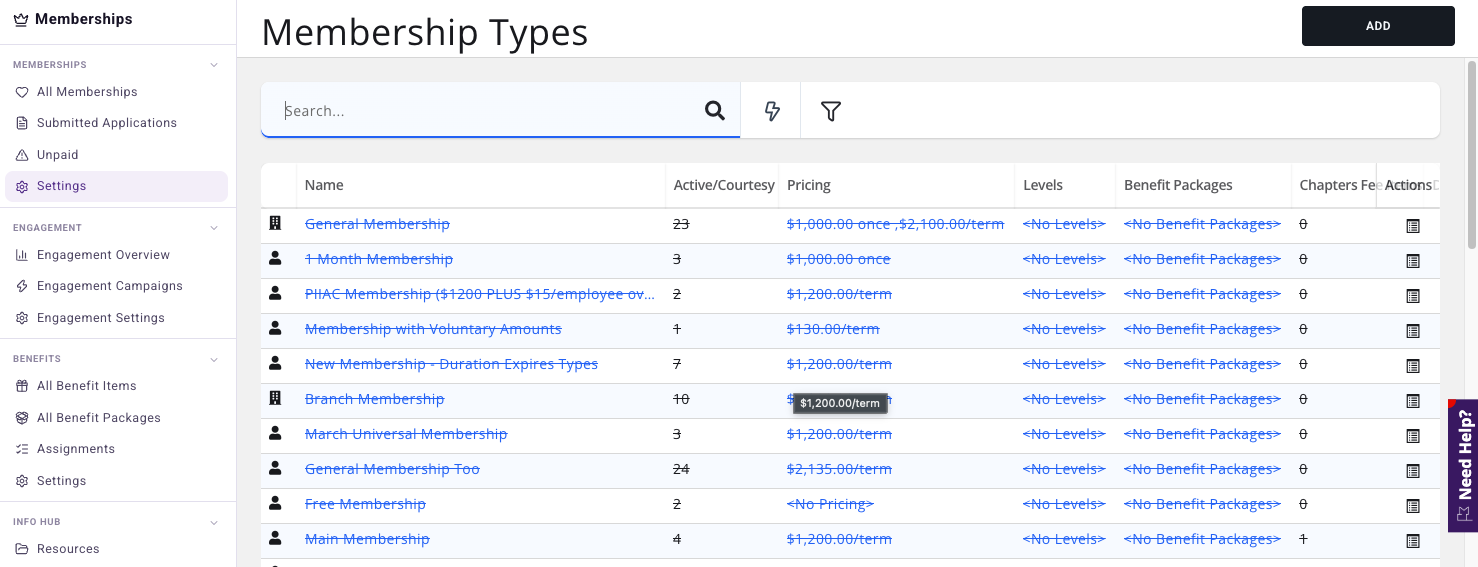Open actions menu for Membership with Voluntary Amounts
This screenshot has height=567, width=1478.
pyautogui.click(x=1412, y=331)
